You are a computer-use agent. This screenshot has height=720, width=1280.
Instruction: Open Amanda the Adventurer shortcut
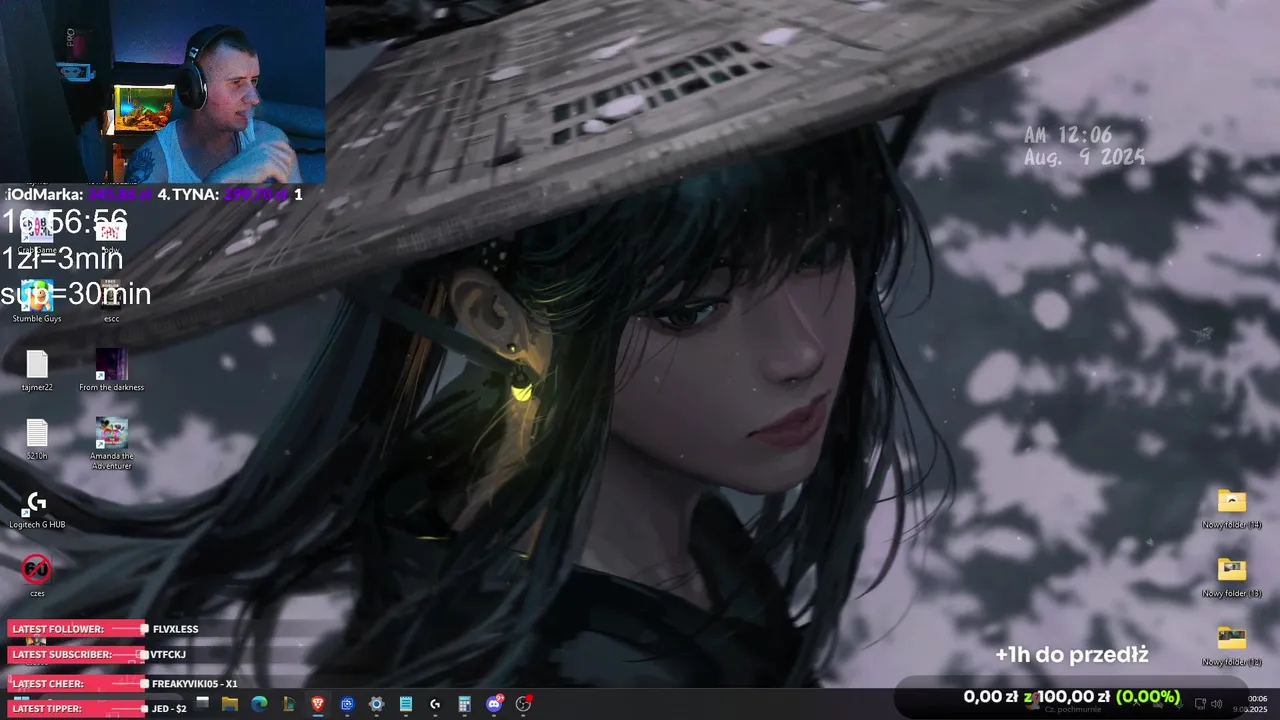(x=111, y=443)
